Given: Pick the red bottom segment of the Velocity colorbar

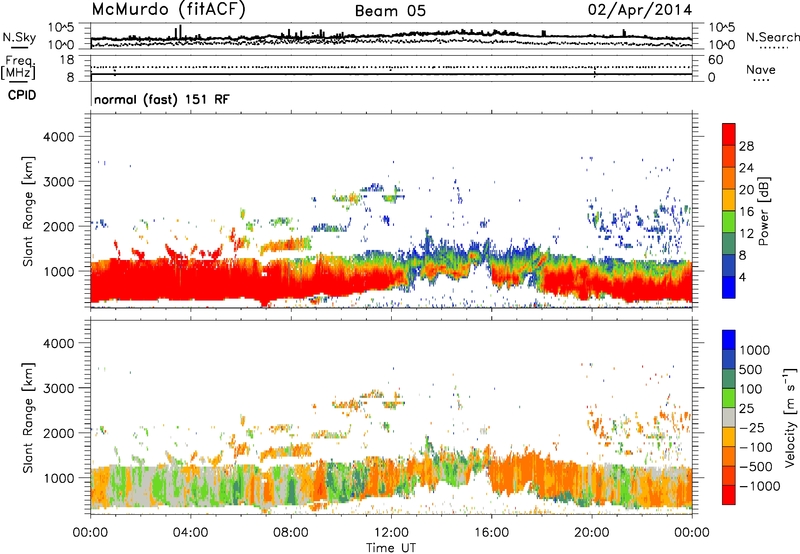Looking at the screenshot, I should [729, 495].
